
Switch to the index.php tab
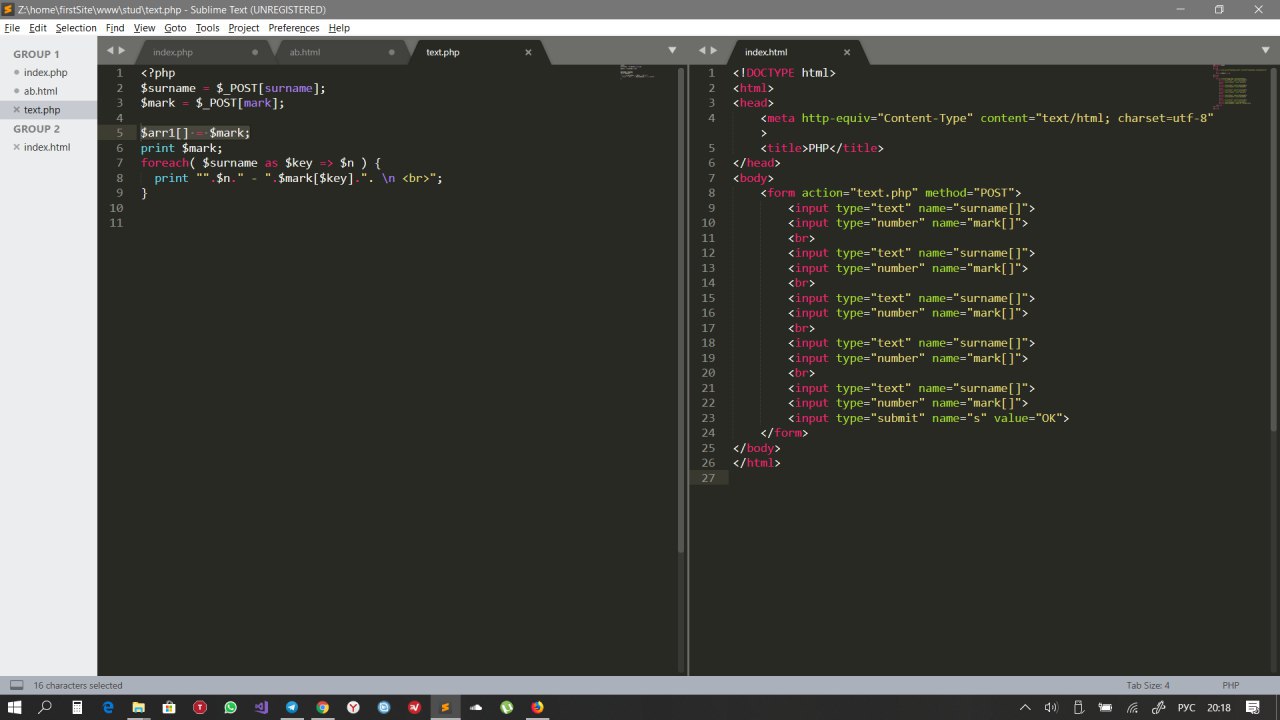click(173, 52)
